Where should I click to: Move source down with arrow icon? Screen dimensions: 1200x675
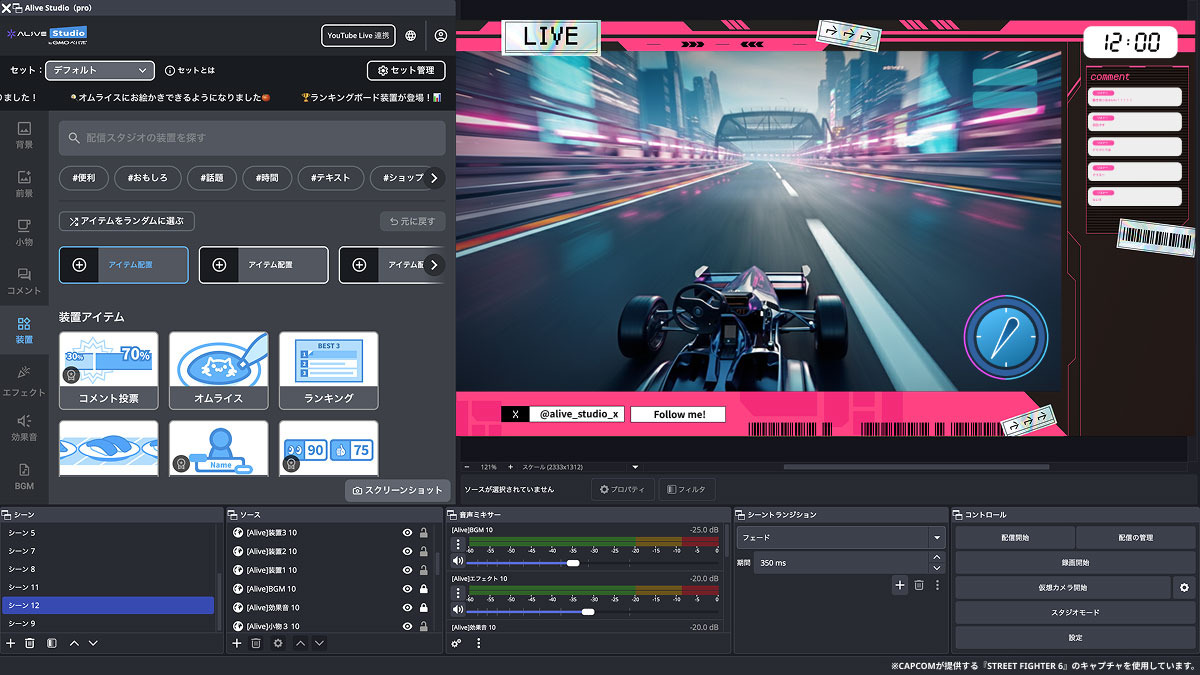click(319, 643)
